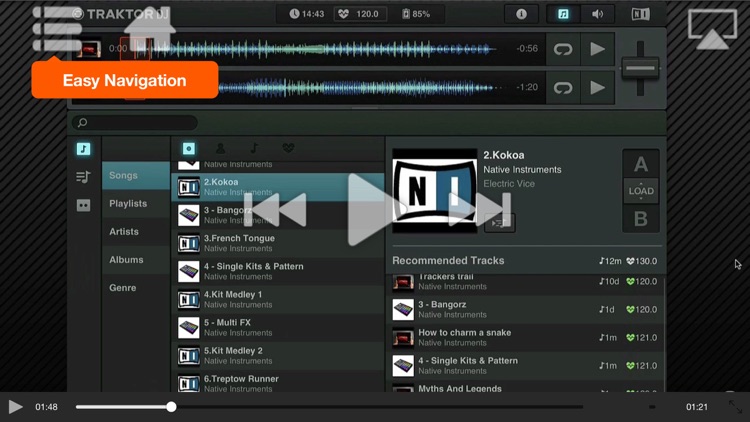The width and height of the screenshot is (750, 422).
Task: Select the Playlists category
Action: tap(136, 204)
